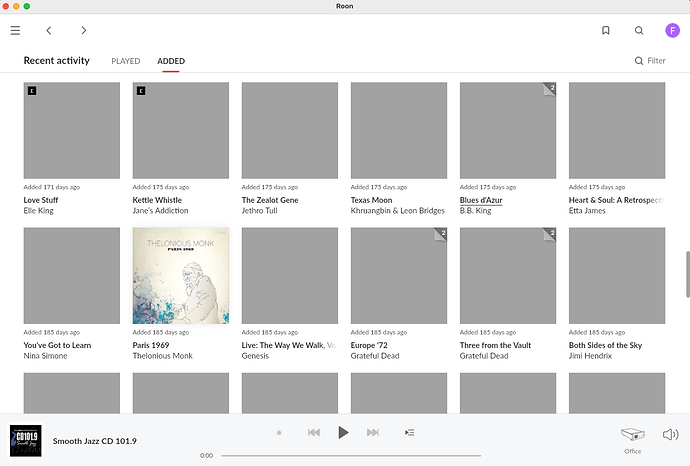This screenshot has height=466, width=690.
Task: Open the Both Sides of the Sky title
Action: [606, 345]
